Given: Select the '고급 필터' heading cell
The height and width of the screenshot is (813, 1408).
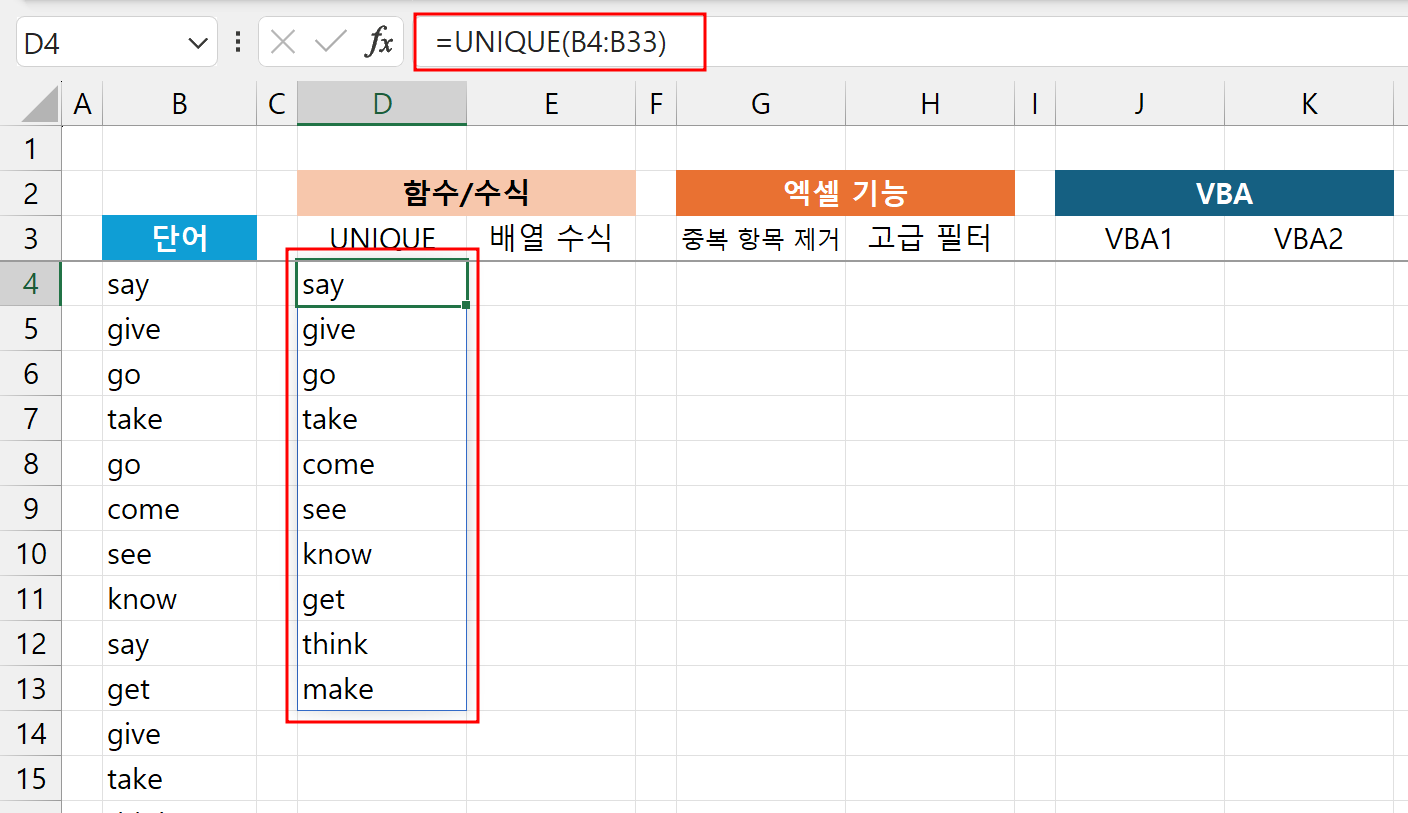Looking at the screenshot, I should (x=930, y=238).
